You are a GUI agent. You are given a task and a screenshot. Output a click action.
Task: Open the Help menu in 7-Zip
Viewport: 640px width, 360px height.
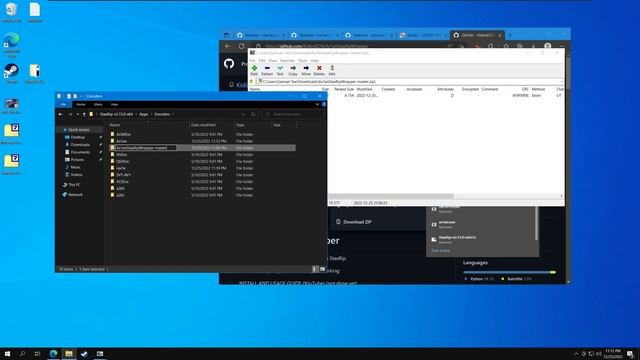314,60
